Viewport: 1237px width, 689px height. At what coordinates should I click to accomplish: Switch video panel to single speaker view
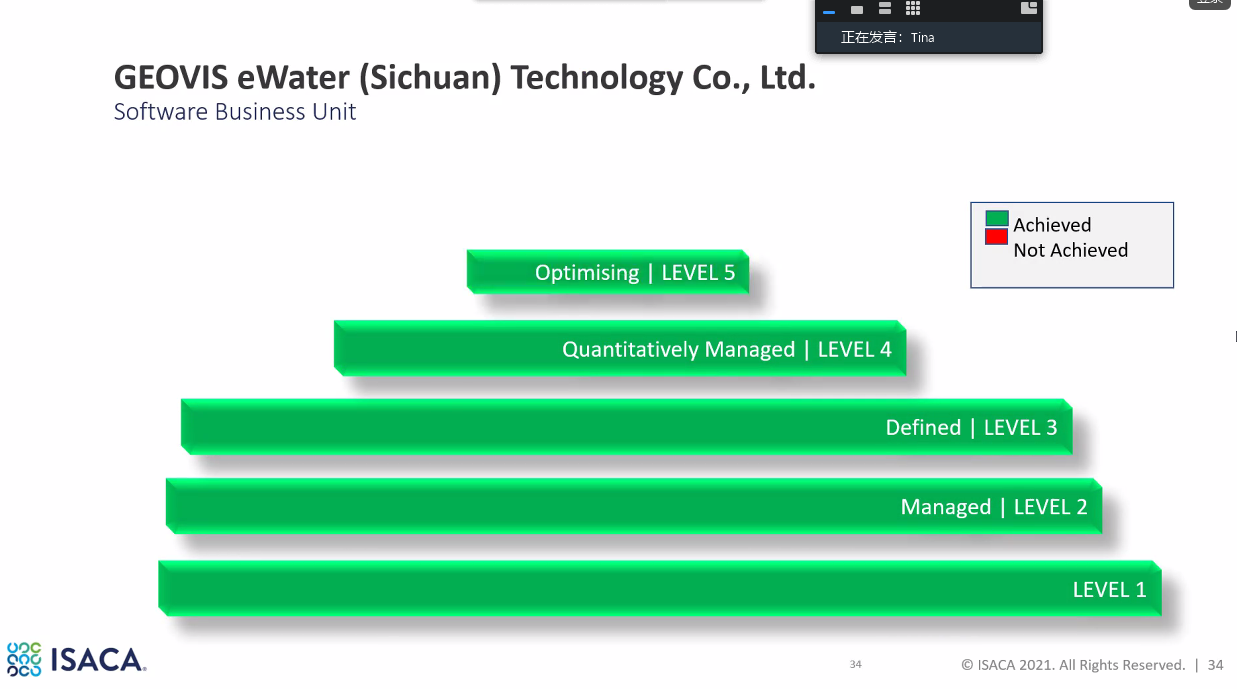tap(857, 9)
